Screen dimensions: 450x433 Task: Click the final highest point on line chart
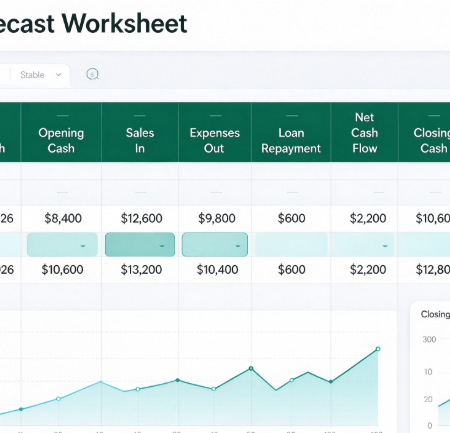378,349
